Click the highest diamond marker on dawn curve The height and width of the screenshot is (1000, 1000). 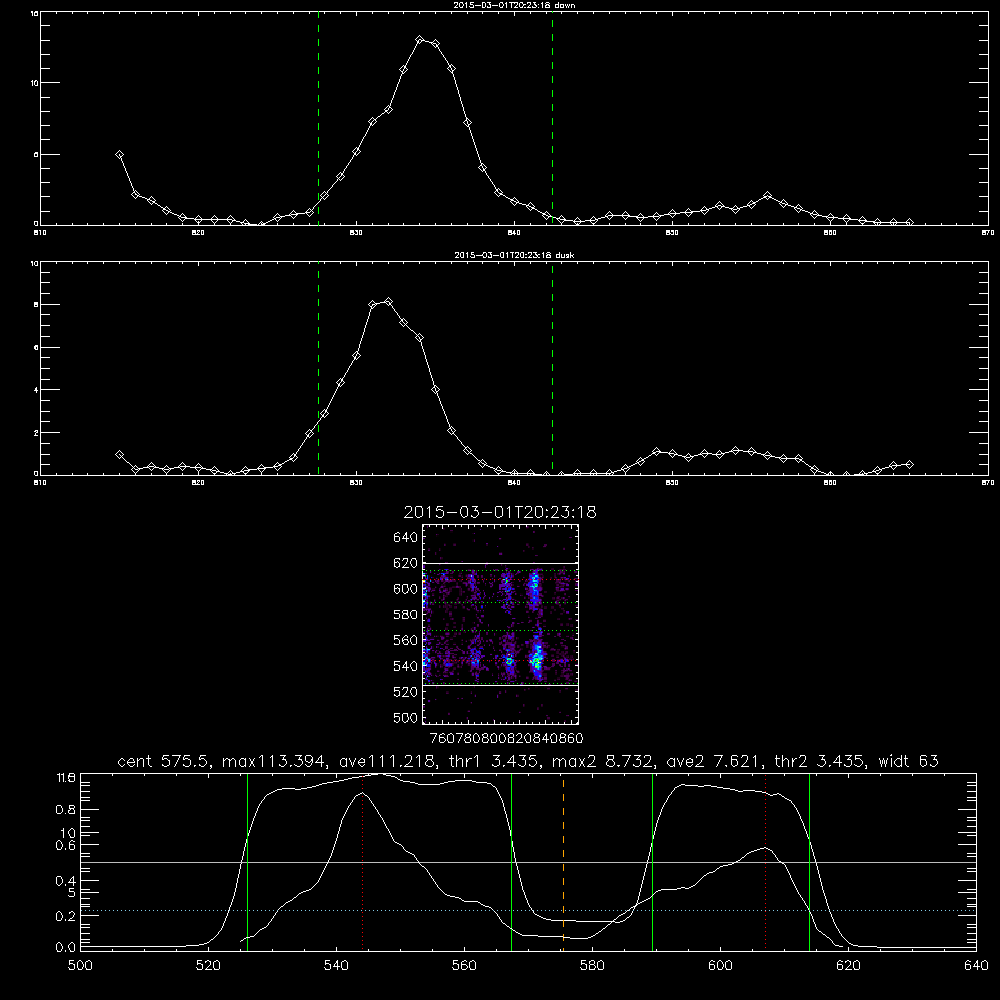pos(420,40)
